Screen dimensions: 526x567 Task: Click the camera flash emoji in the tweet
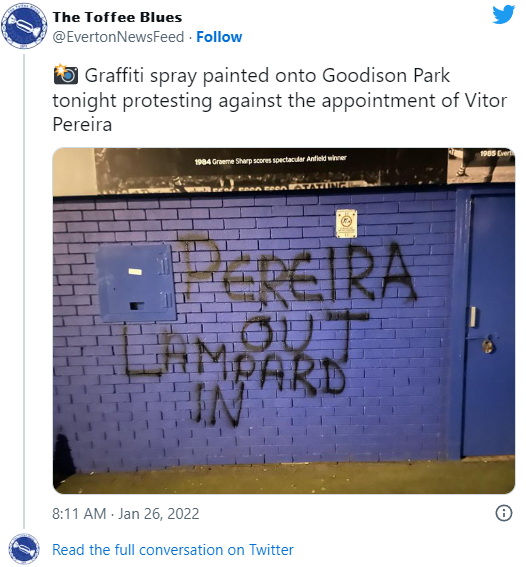click(x=65, y=74)
